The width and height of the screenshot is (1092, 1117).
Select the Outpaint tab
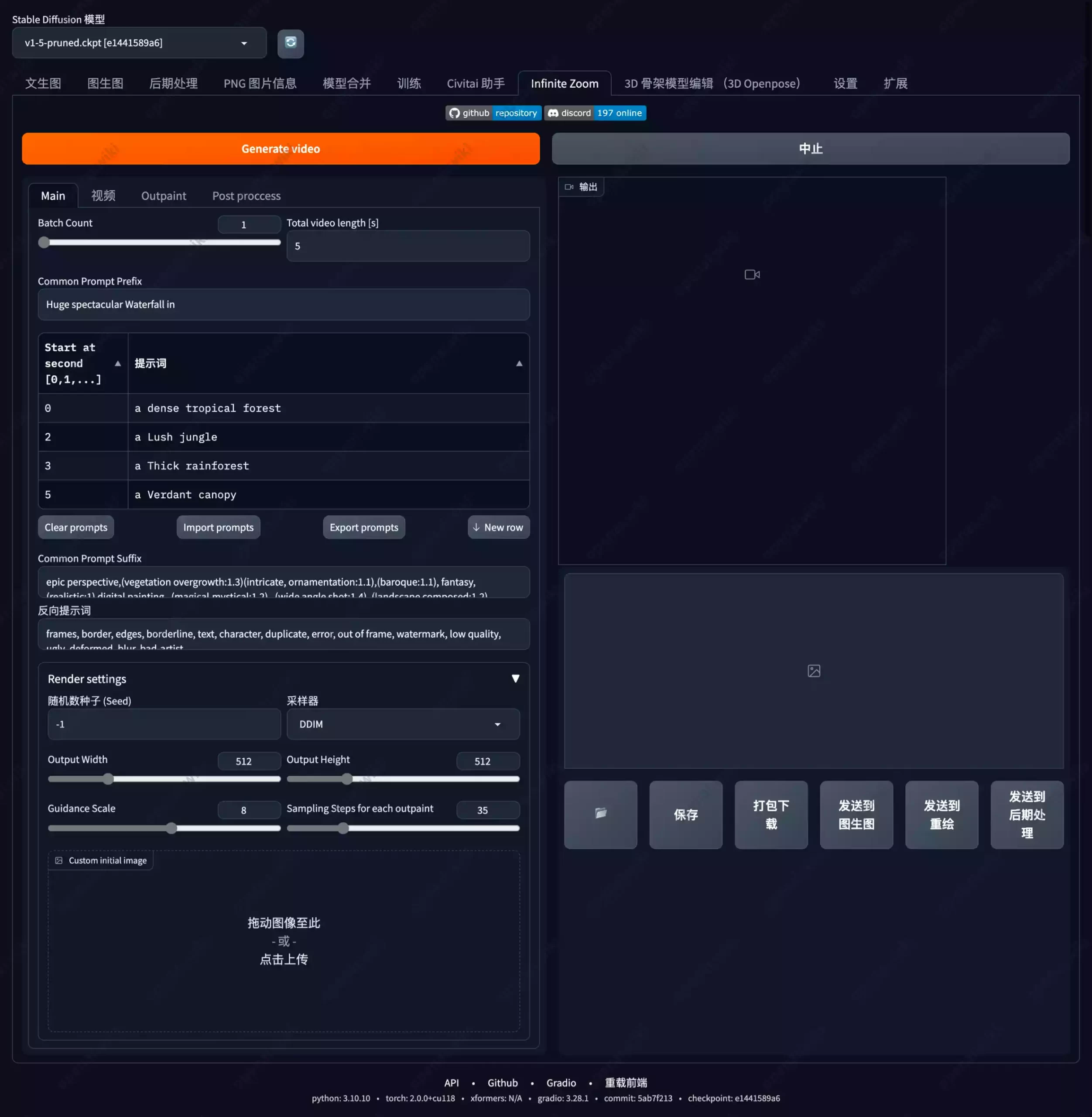point(163,195)
